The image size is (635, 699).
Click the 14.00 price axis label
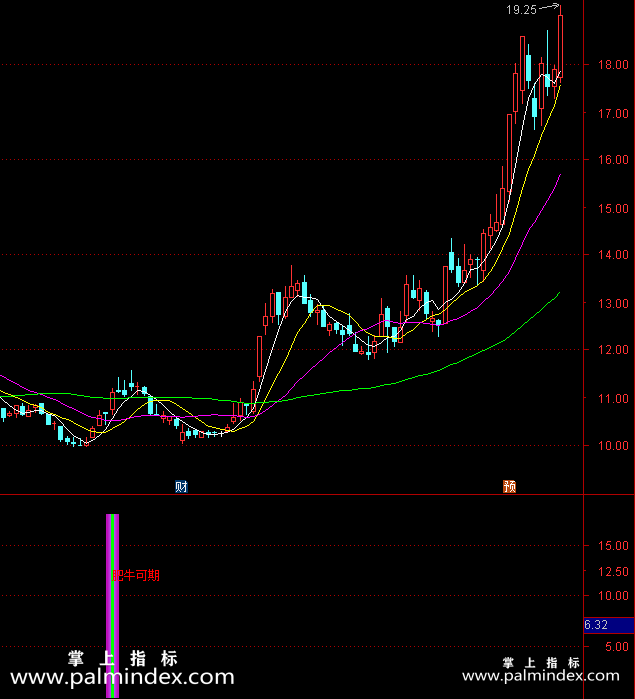[x=613, y=255]
